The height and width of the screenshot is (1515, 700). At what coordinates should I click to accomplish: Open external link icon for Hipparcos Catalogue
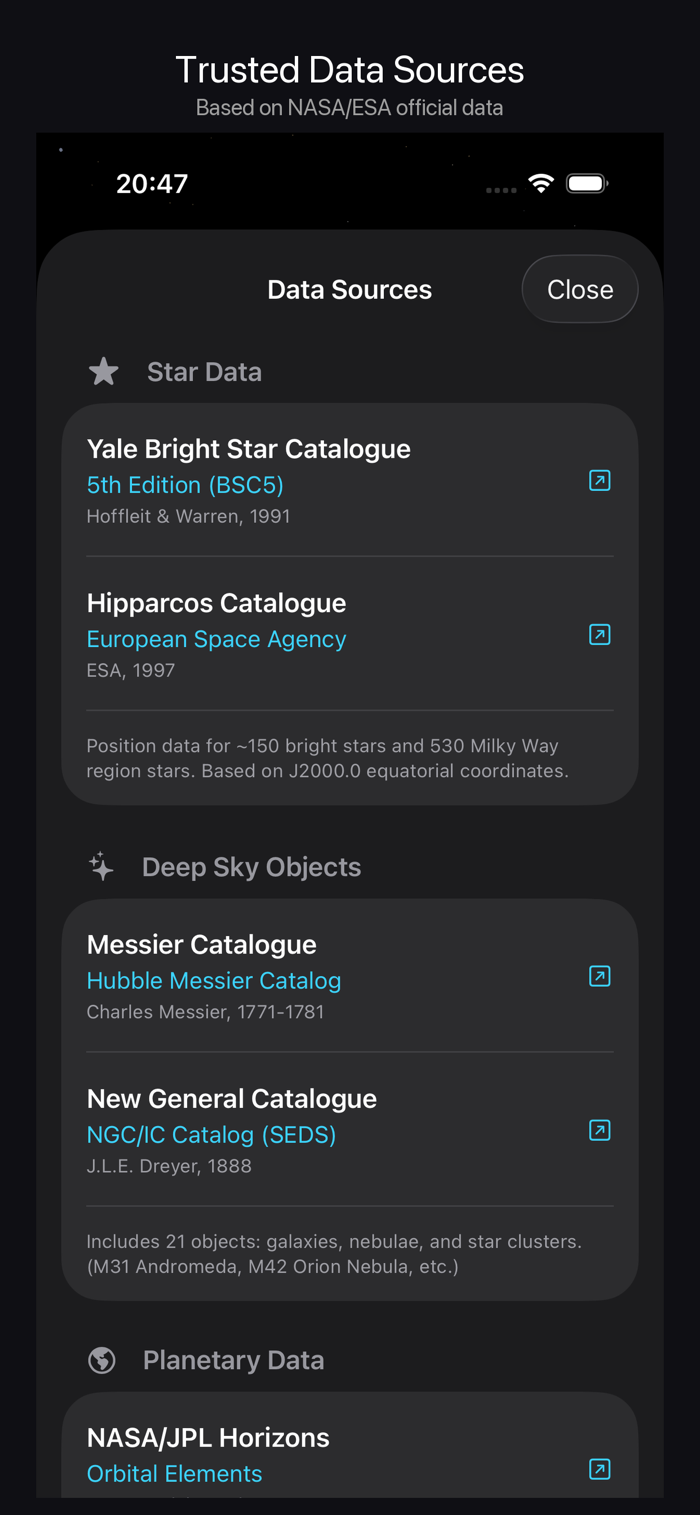point(599,635)
